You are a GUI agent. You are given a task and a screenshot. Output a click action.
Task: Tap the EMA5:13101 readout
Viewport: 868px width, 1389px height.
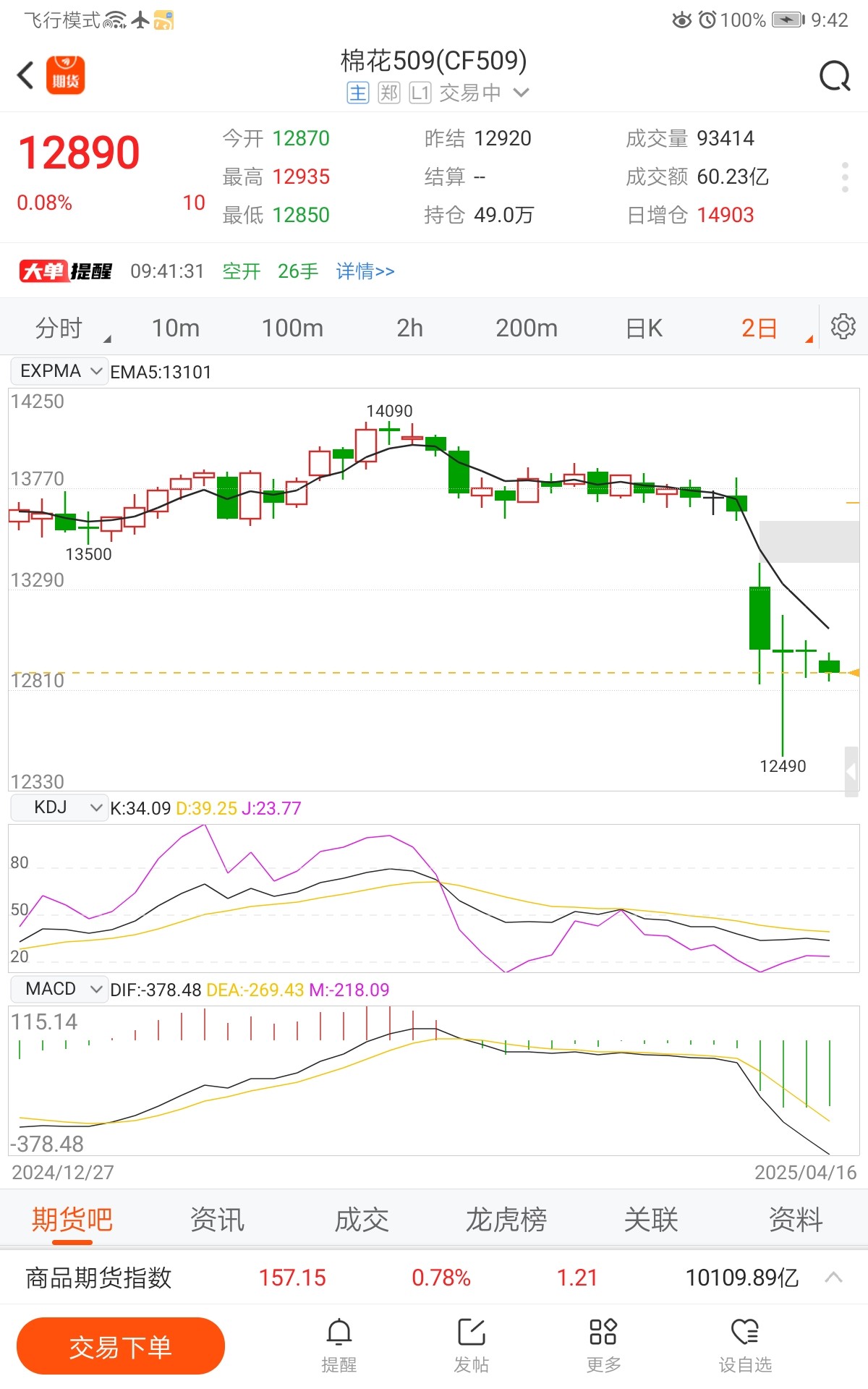(x=161, y=372)
